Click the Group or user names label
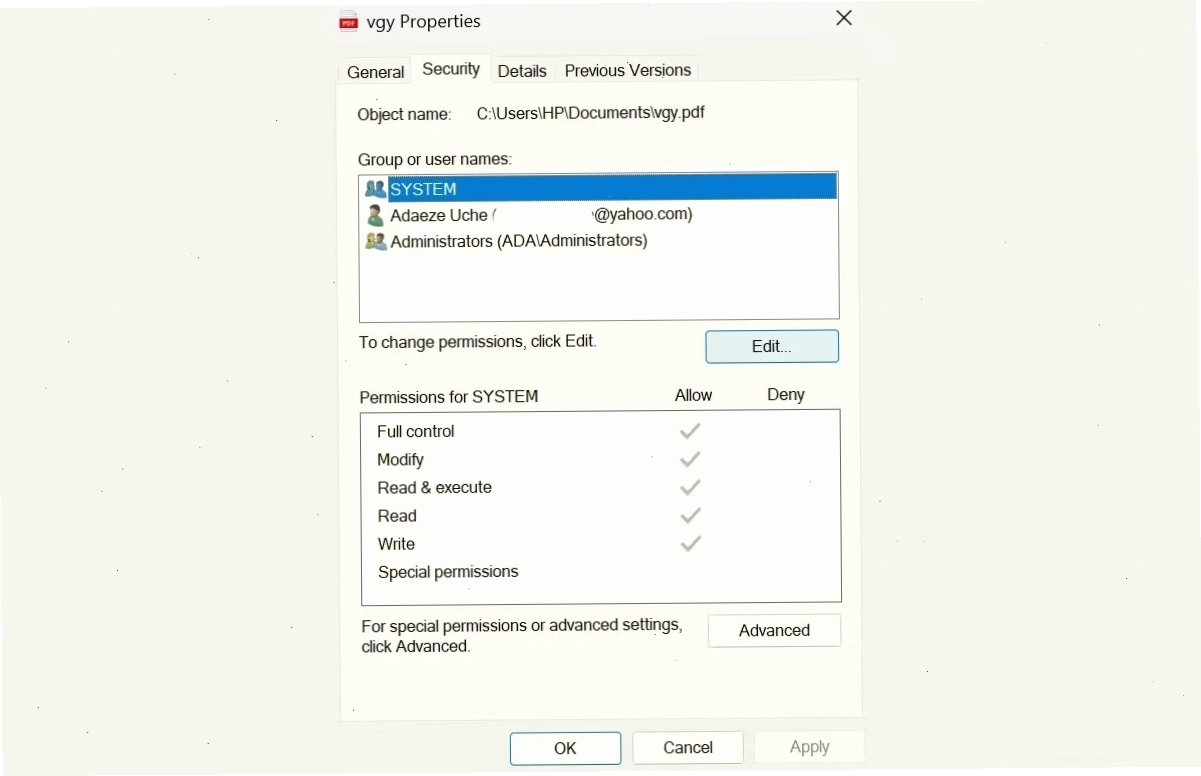 click(435, 159)
